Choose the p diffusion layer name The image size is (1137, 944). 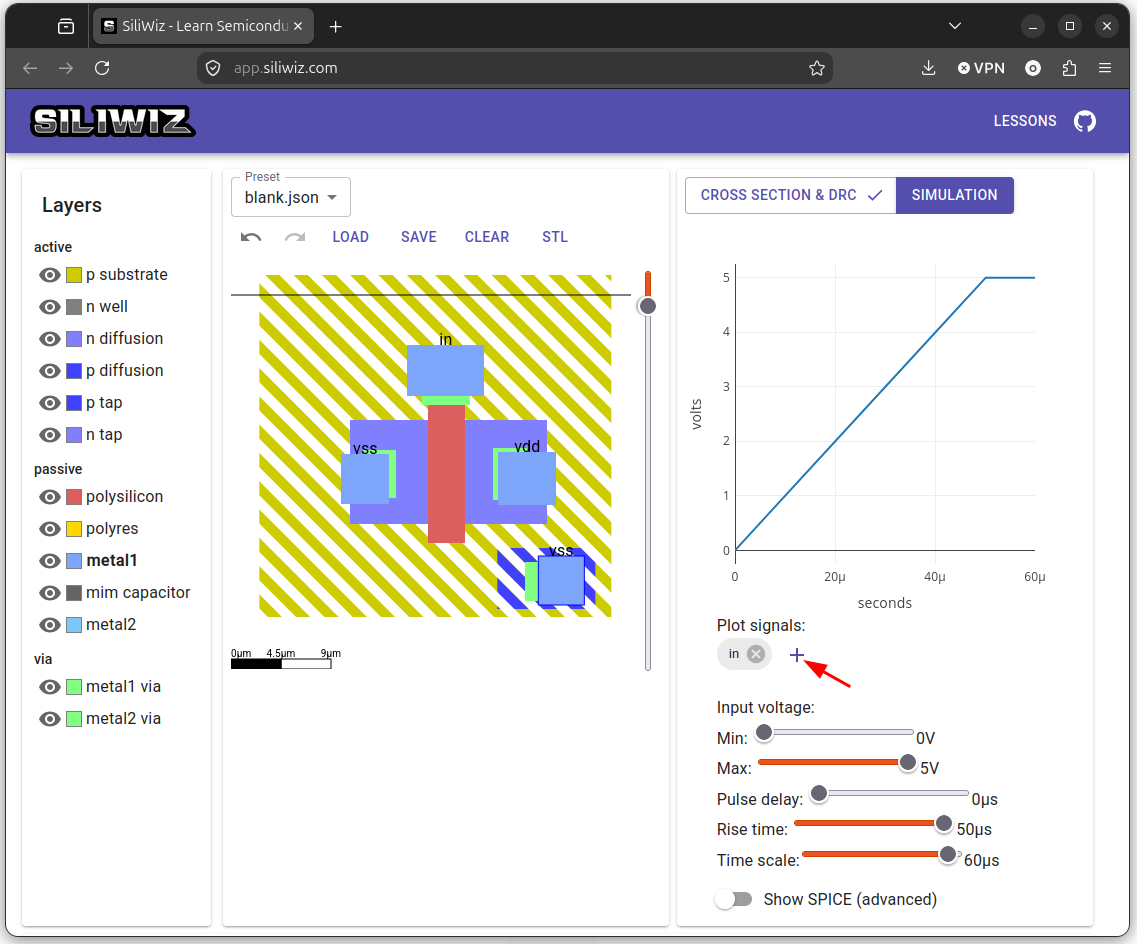point(125,370)
